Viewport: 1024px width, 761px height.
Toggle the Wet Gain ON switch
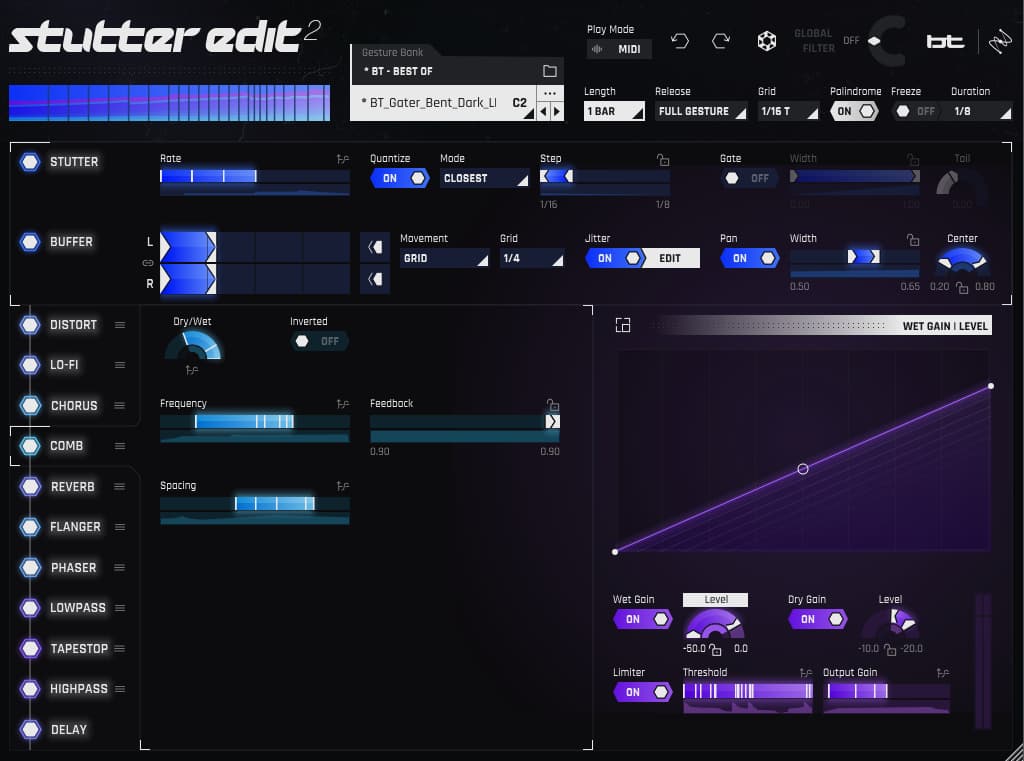pos(643,619)
